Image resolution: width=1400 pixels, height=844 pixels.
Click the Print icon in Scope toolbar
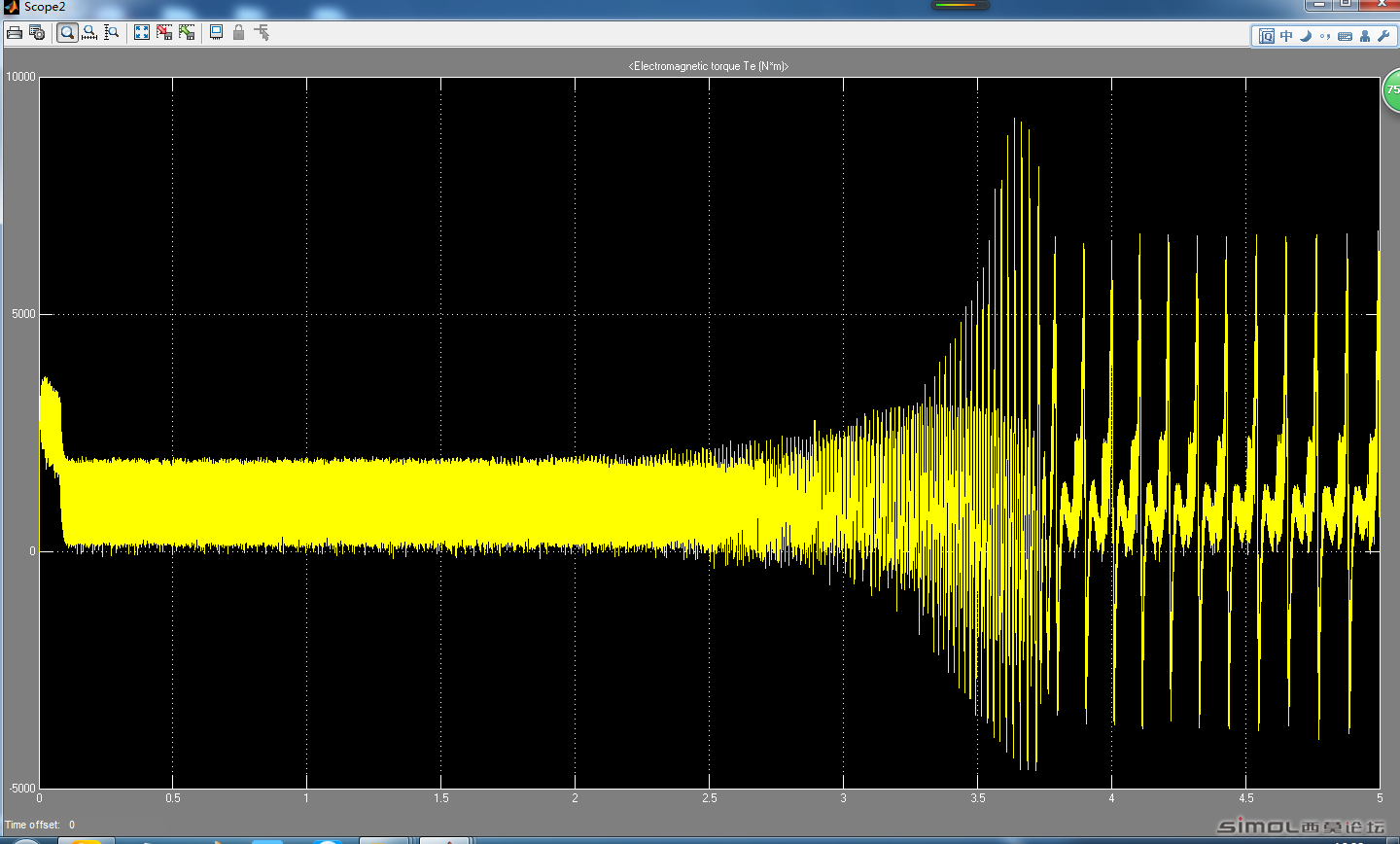point(14,33)
